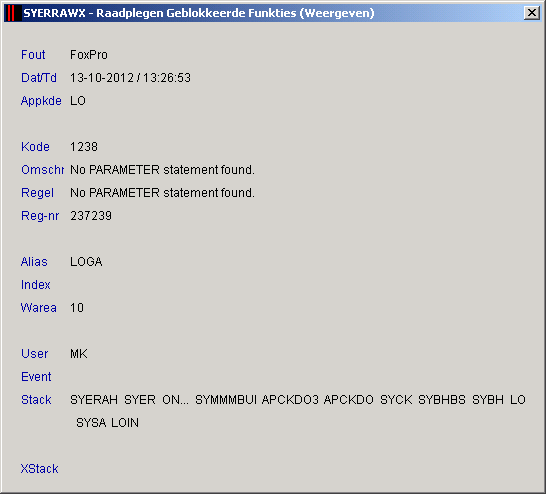The image size is (546, 494).
Task: Click the date value 13-10-2012 / 13:26:53
Action: click(x=130, y=78)
